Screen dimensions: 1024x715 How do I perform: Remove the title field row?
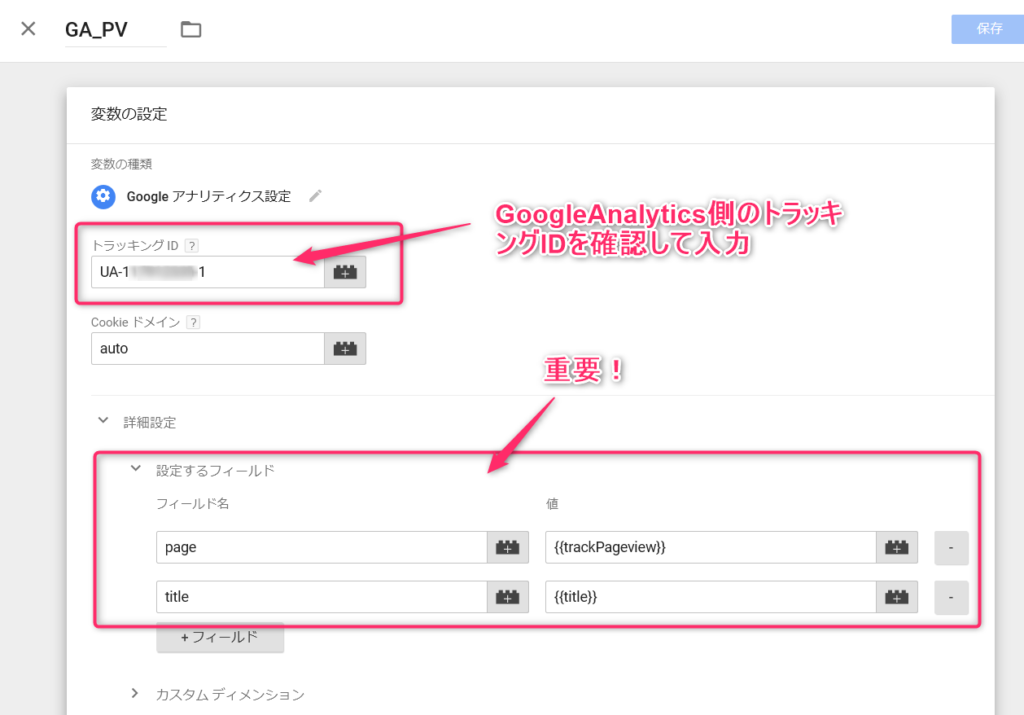(x=951, y=597)
